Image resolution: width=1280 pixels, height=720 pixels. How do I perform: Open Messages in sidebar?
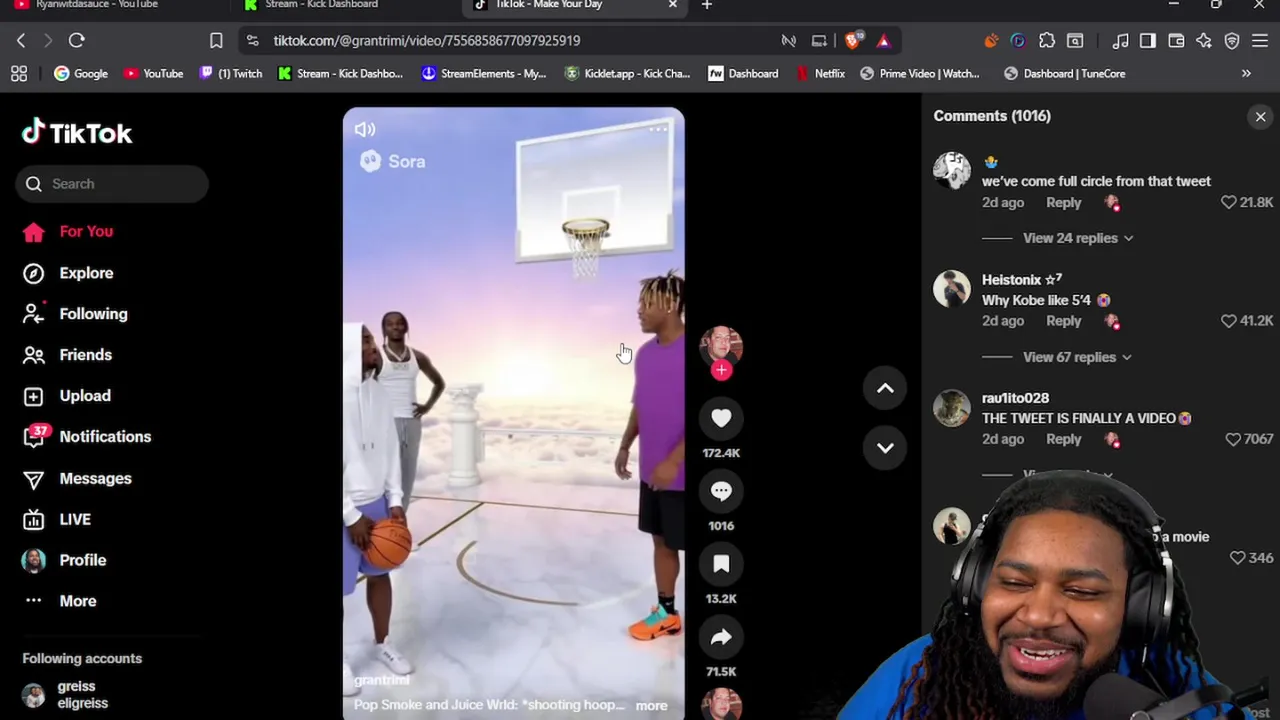77,478
